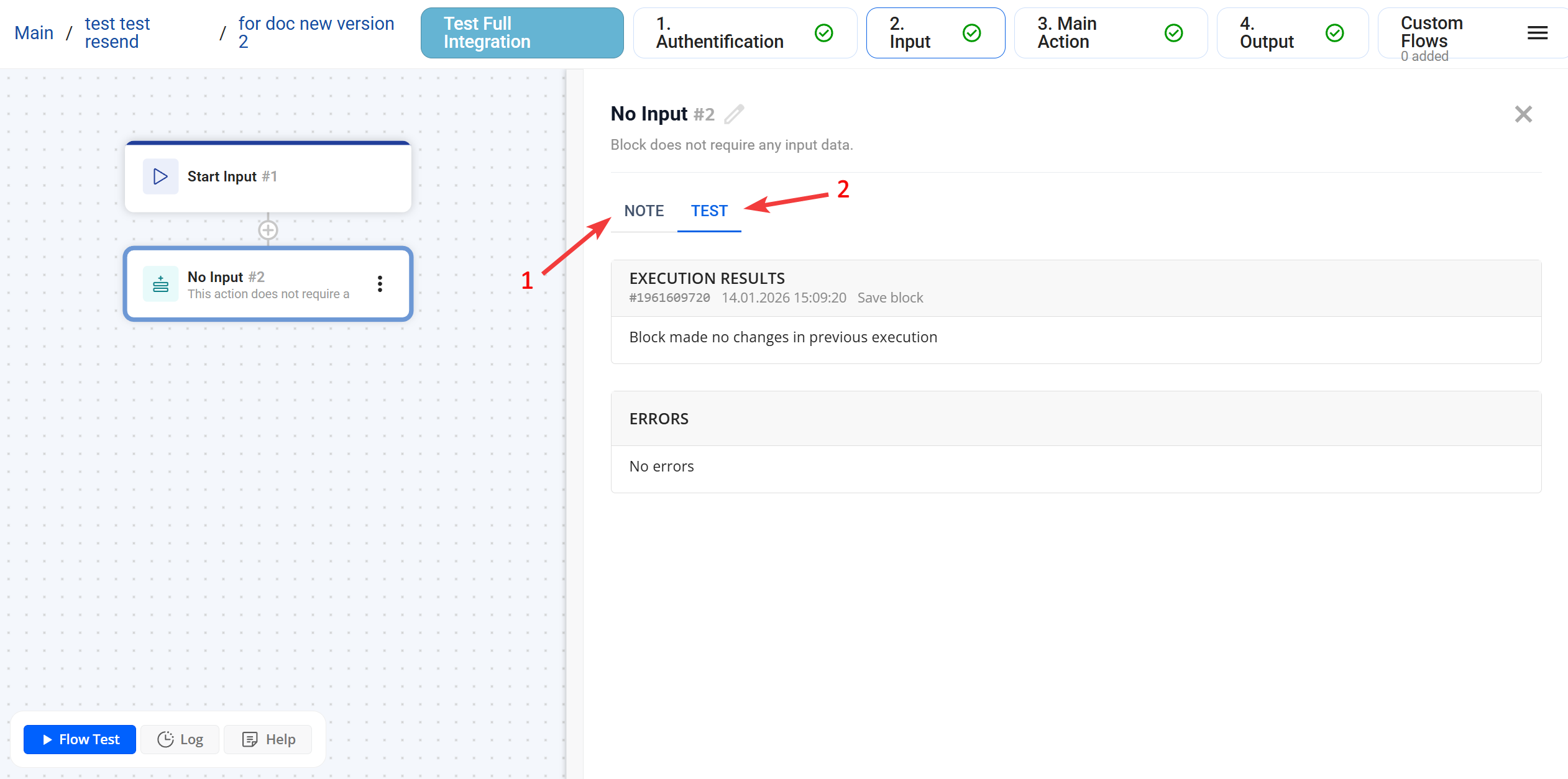Open the Help button
1568x779 pixels.
tap(268, 739)
